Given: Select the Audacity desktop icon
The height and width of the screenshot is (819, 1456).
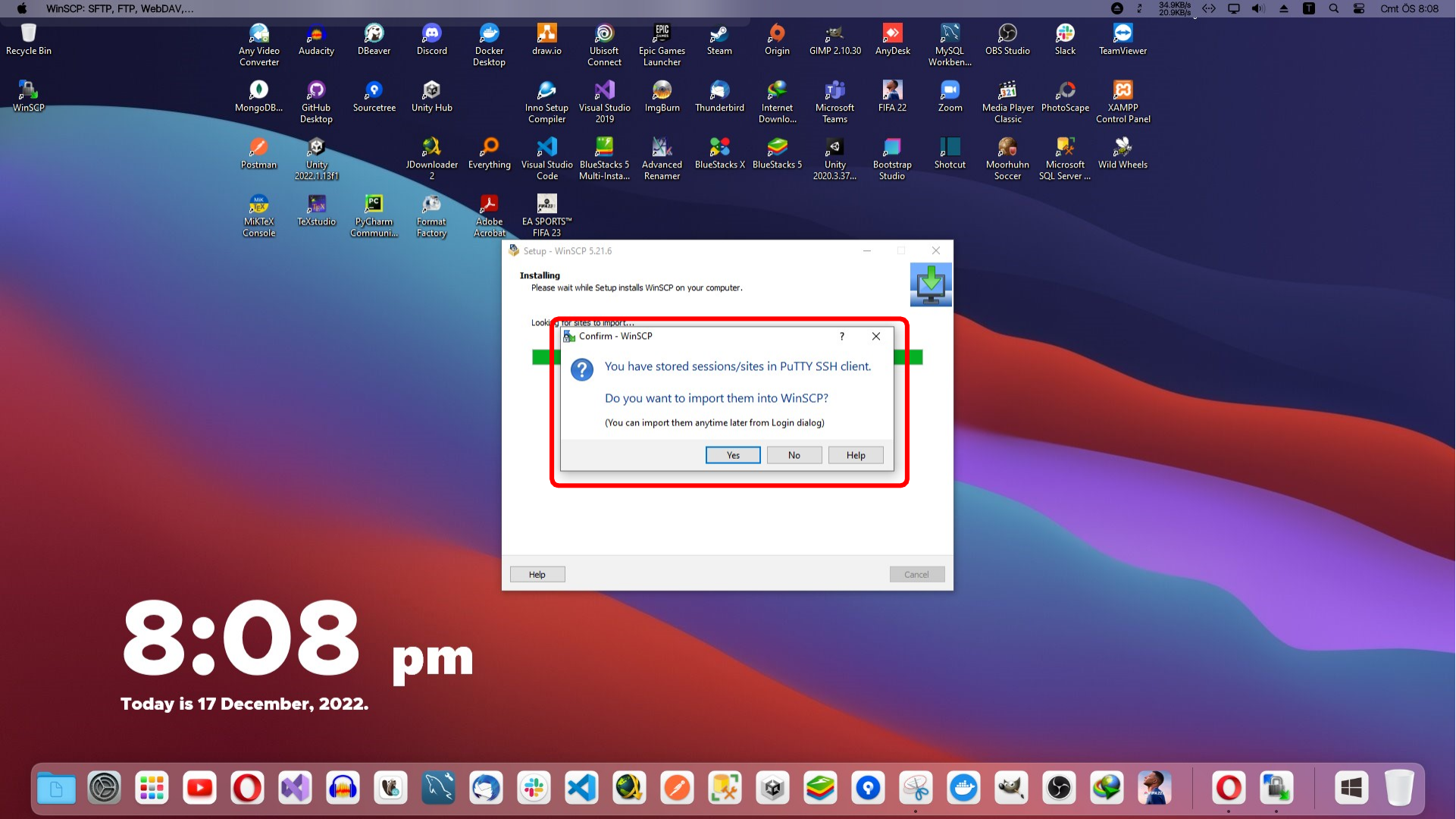Looking at the screenshot, I should 317,39.
